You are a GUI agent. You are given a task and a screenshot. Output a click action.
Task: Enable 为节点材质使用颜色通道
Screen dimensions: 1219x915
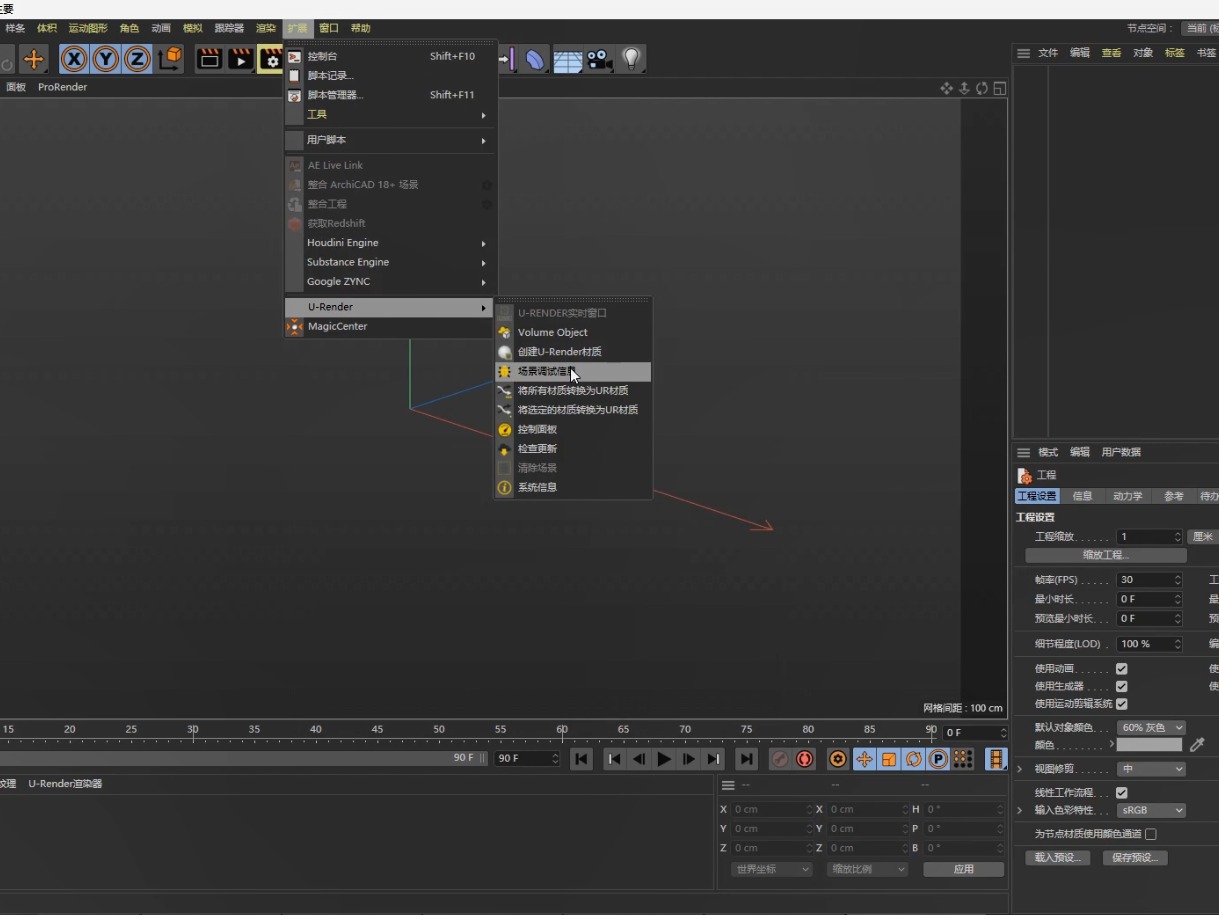tap(1151, 832)
